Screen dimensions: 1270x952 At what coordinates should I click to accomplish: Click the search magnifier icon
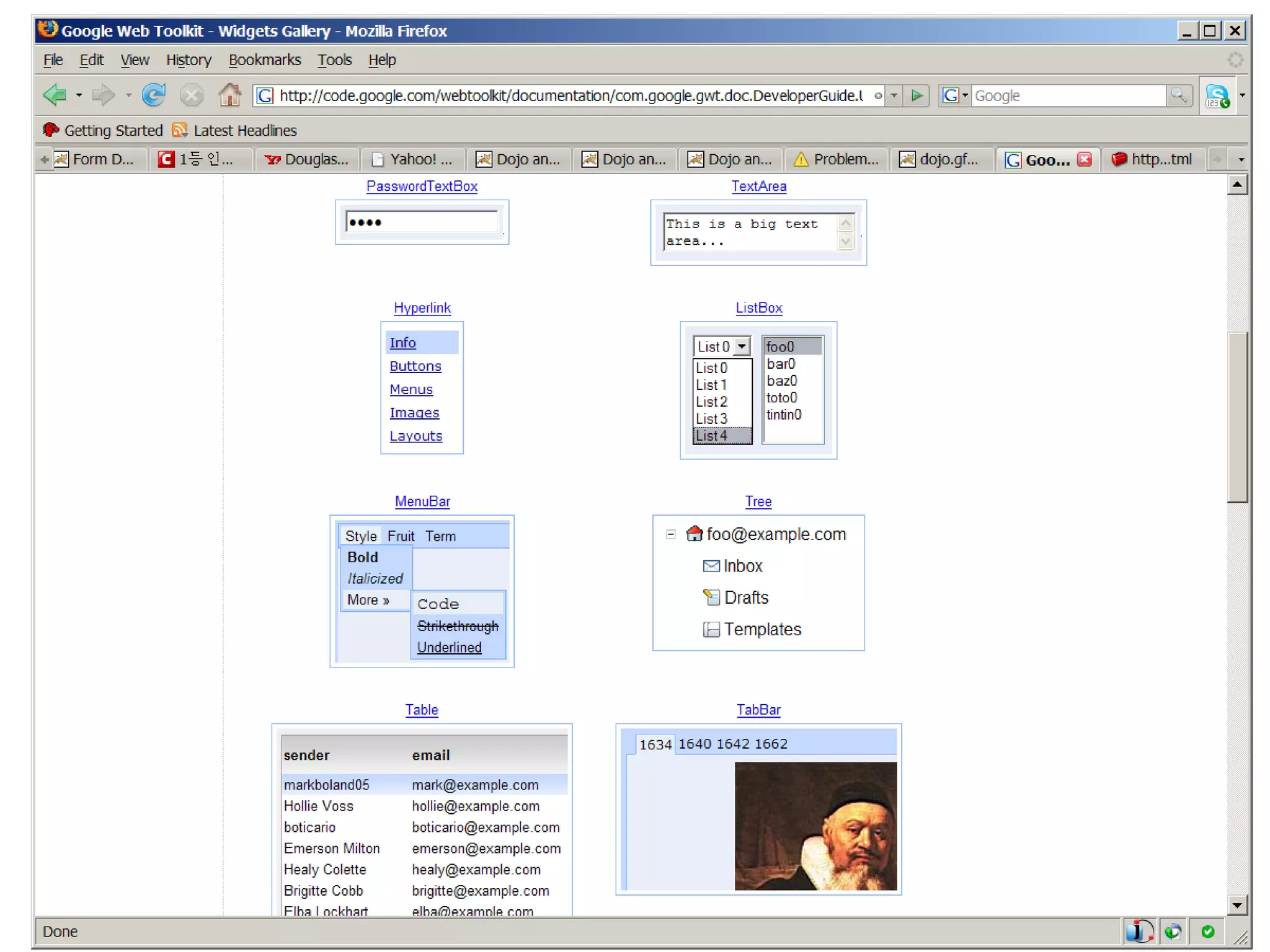(x=1178, y=95)
